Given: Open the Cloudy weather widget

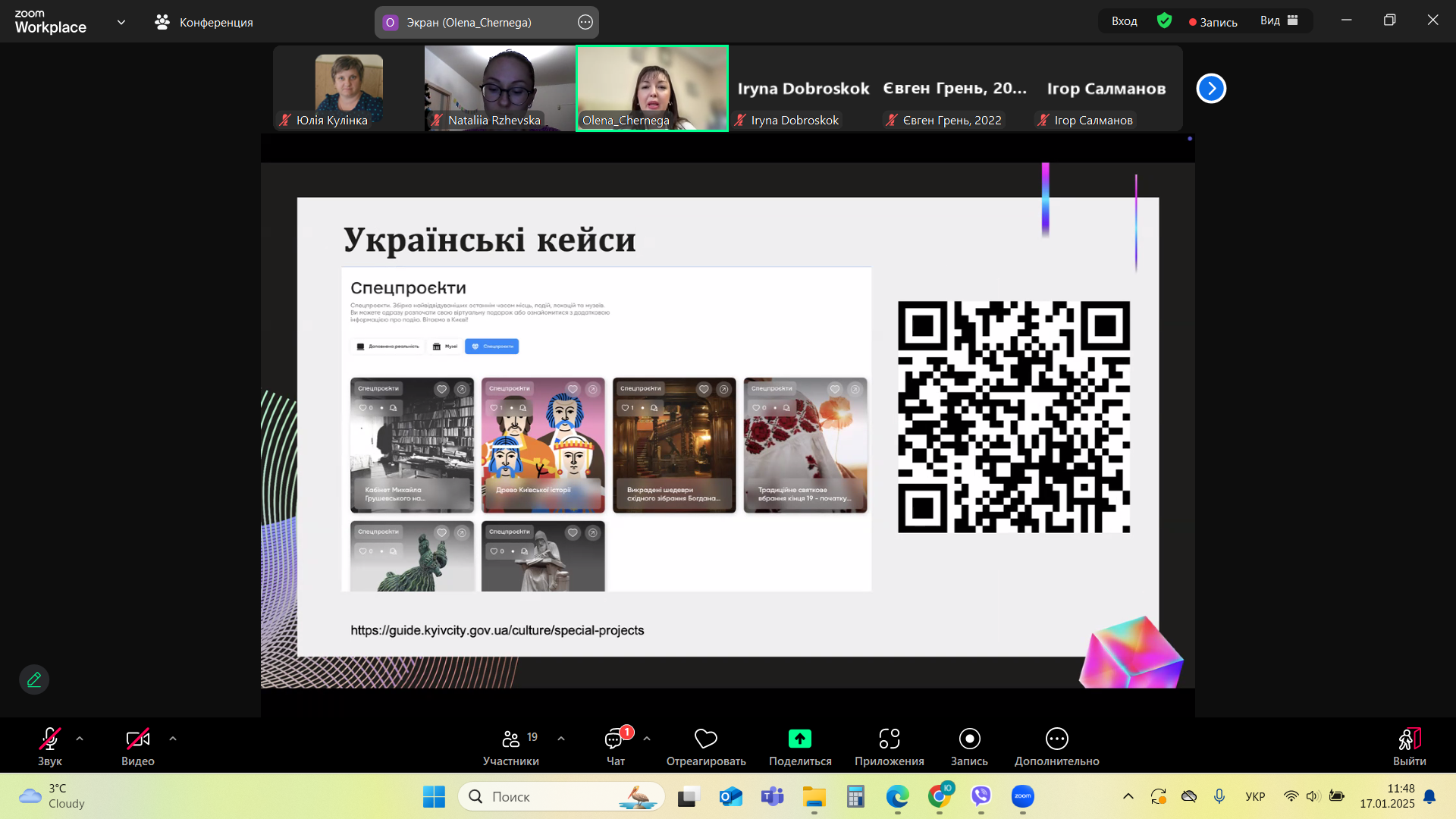Looking at the screenshot, I should (52, 796).
